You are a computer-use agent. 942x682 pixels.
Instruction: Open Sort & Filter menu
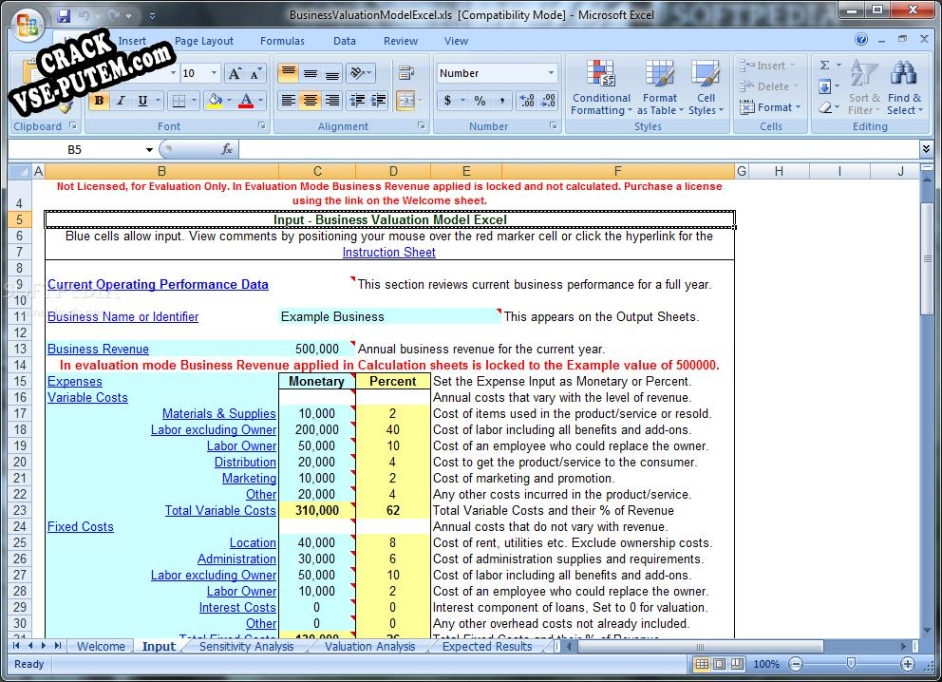[864, 88]
